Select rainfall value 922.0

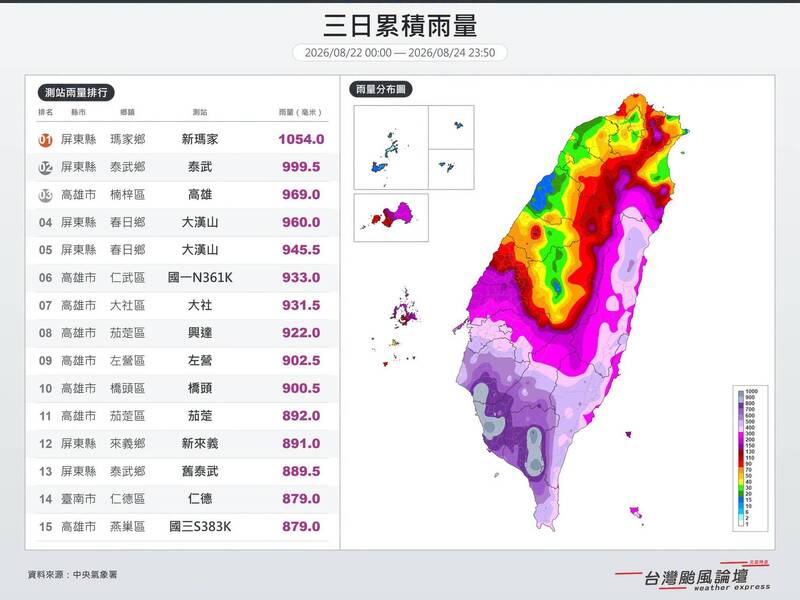coord(301,333)
